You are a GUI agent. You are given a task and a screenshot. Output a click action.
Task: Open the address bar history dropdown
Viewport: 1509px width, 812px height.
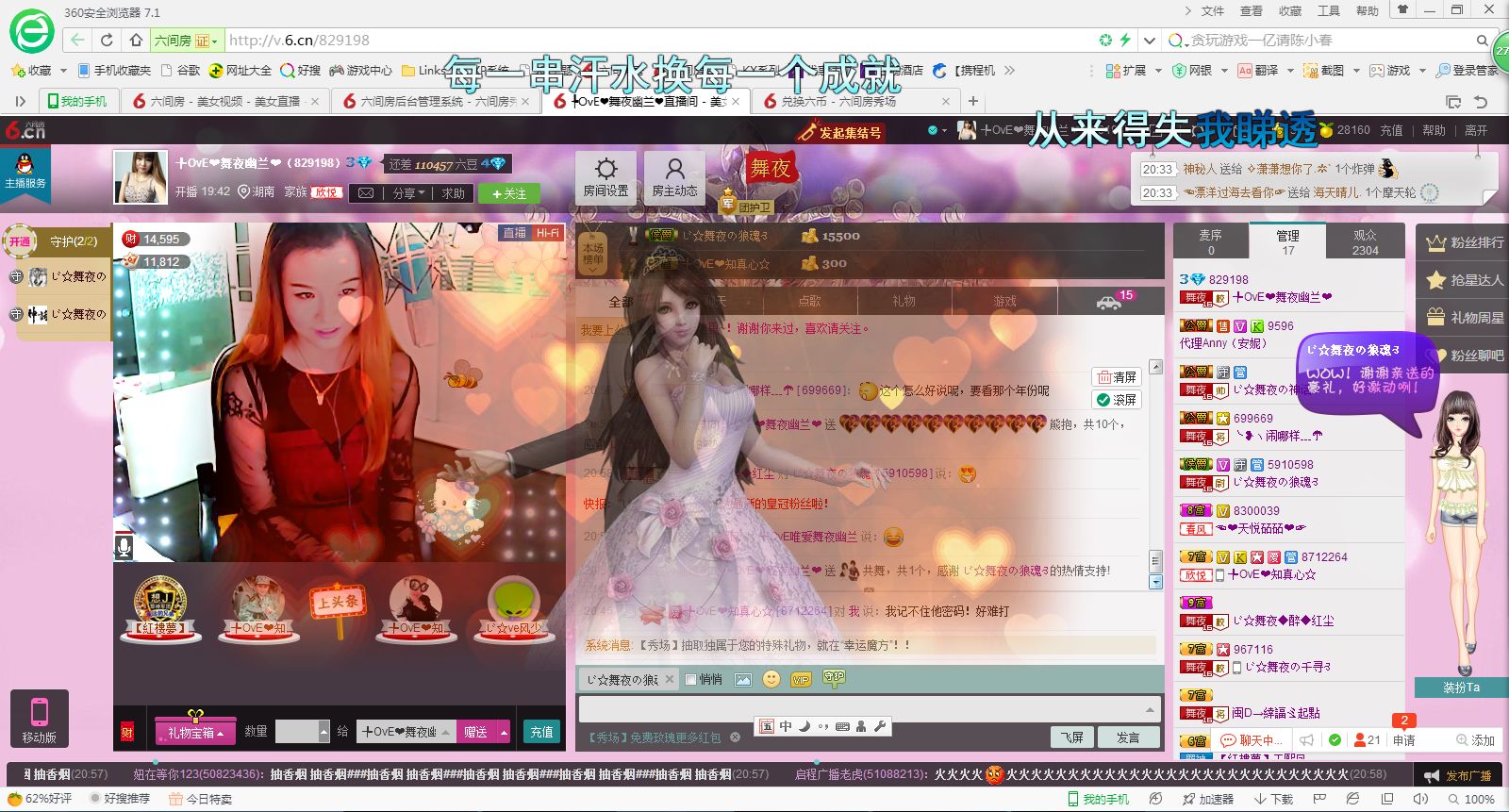pos(1149,41)
